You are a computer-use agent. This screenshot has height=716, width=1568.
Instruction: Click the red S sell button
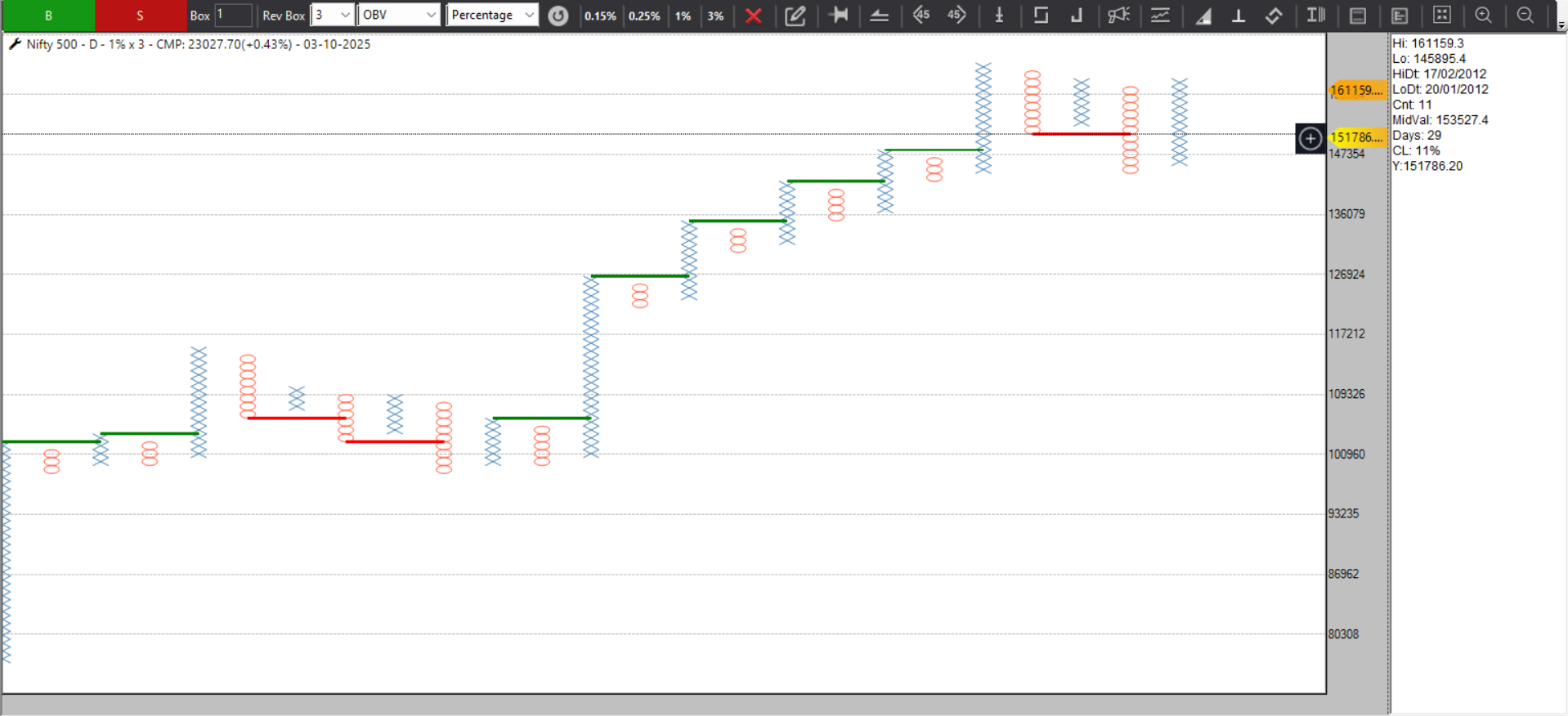point(140,16)
